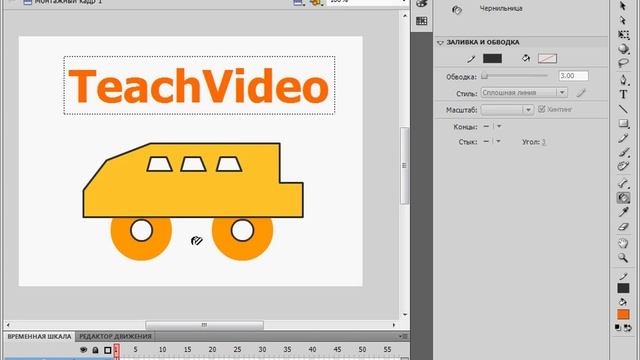Click the swap colors icon

pos(628,327)
